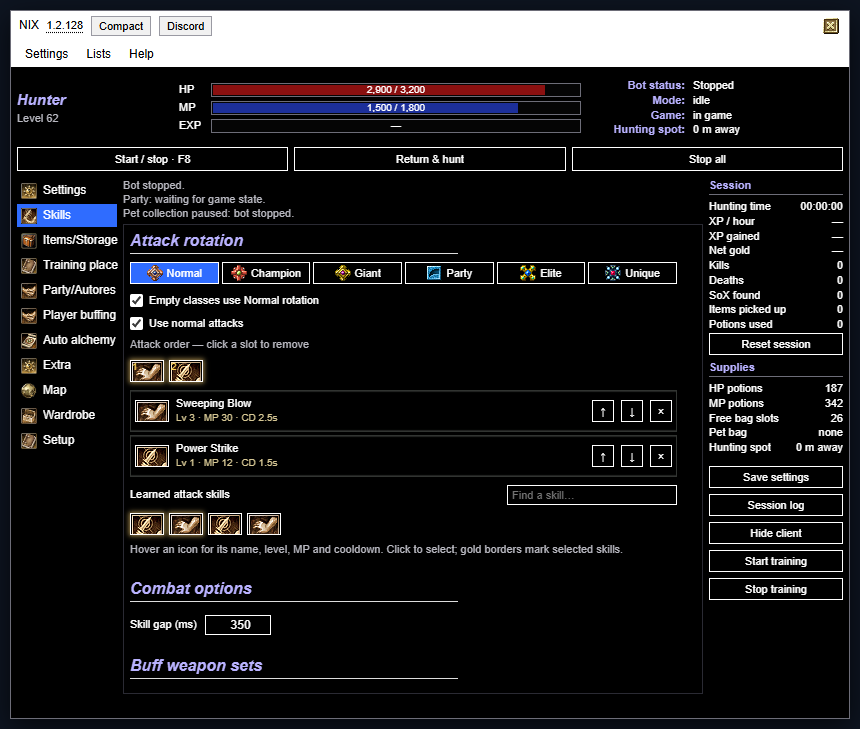Click the Hide client button
Viewport: 860px width, 729px height.
(x=776, y=533)
